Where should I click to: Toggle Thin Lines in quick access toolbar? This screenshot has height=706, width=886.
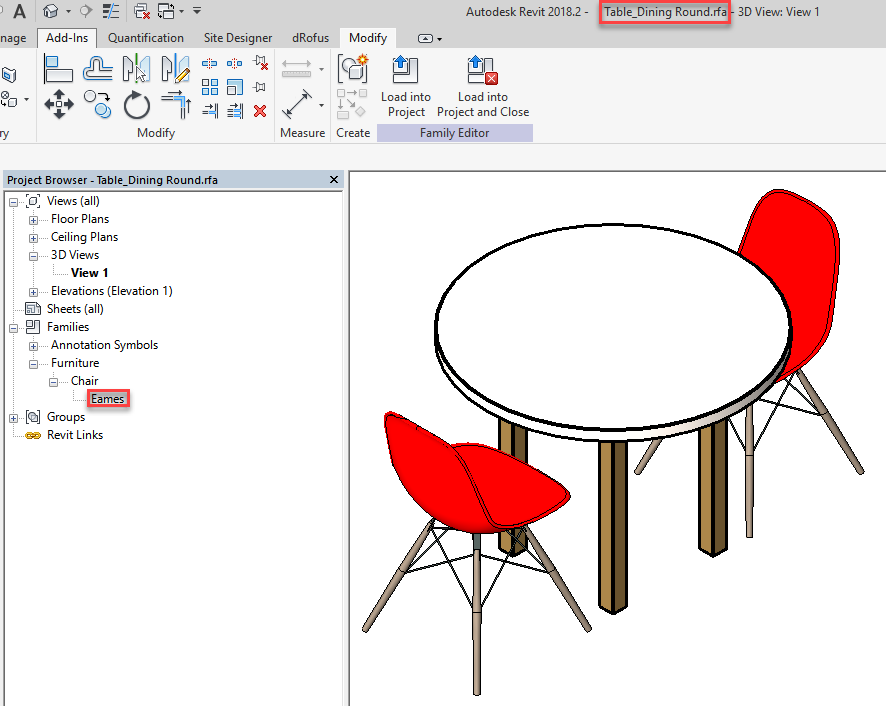(110, 11)
